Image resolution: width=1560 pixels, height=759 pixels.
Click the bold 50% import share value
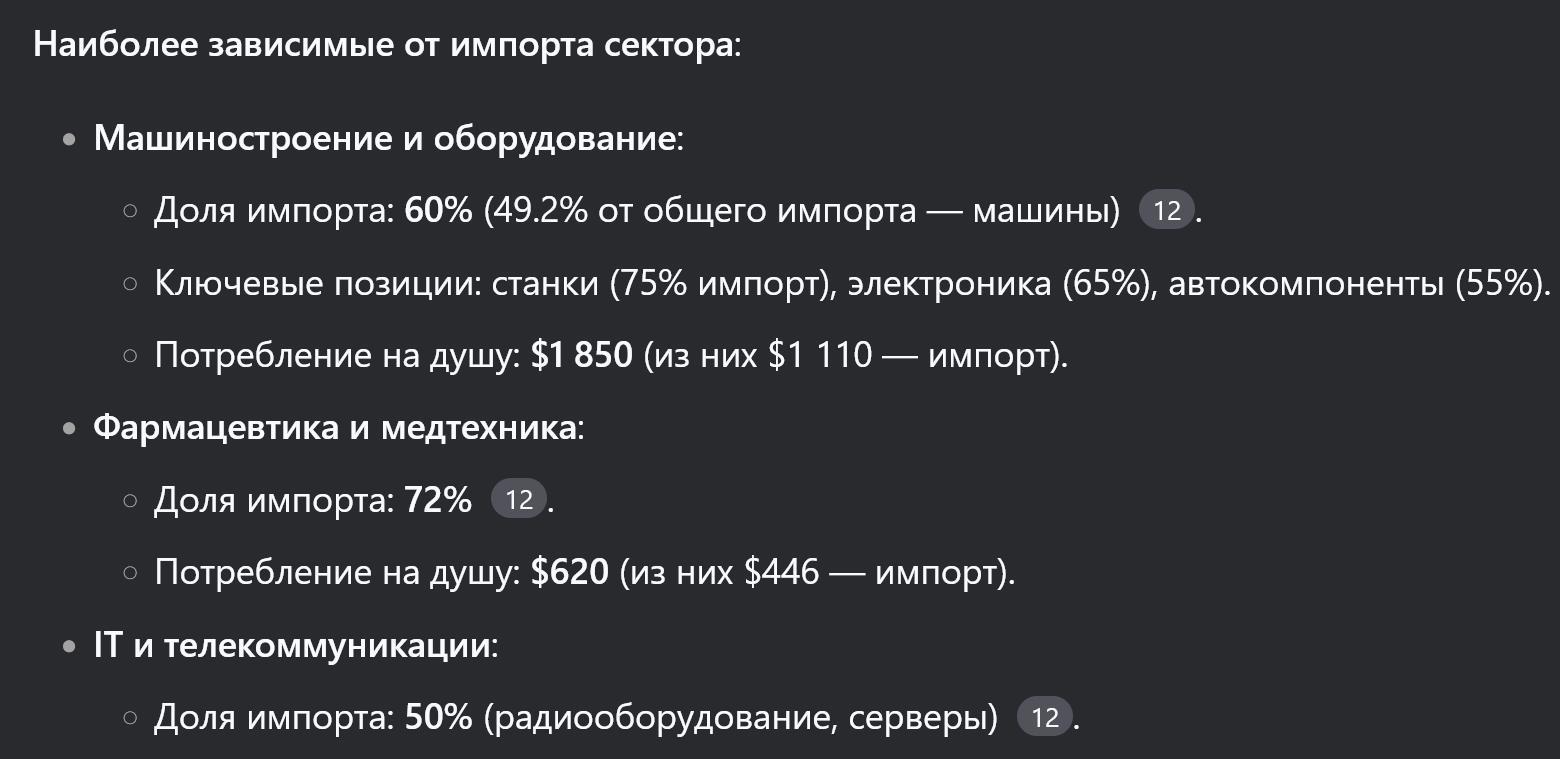click(x=438, y=717)
